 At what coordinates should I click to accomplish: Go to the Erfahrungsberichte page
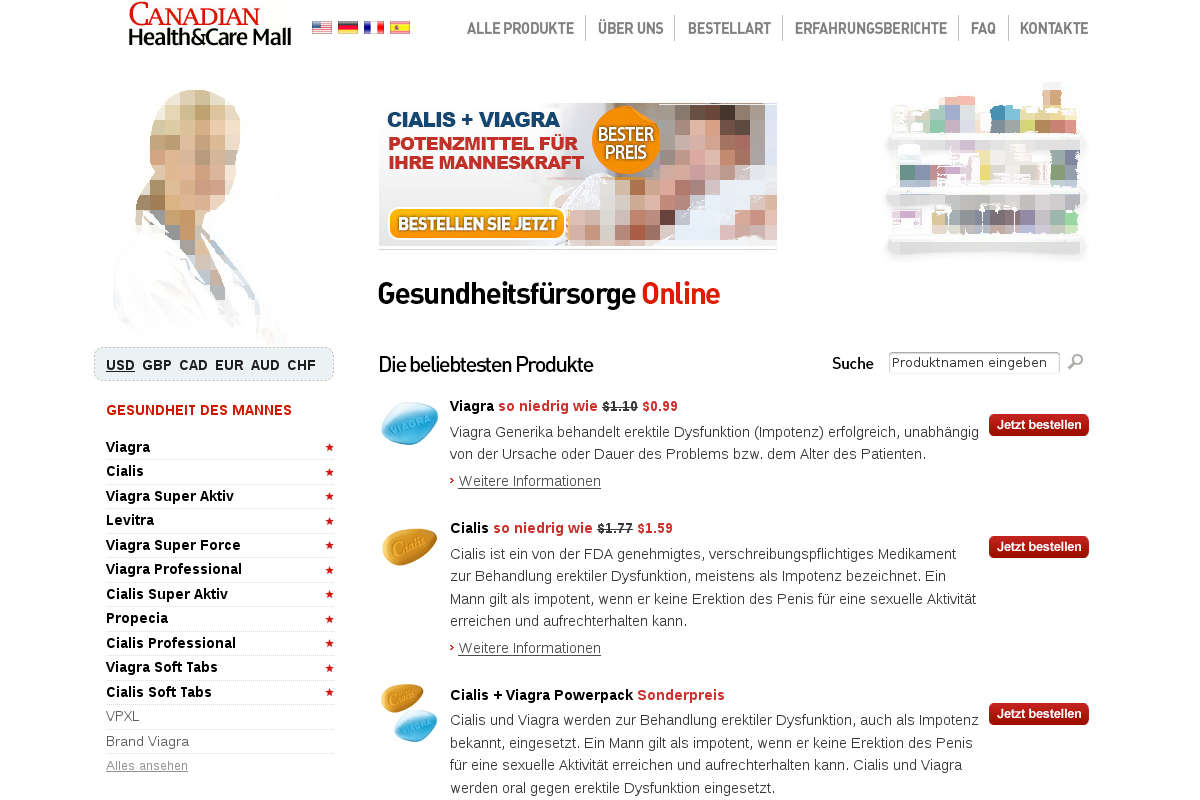tap(871, 28)
